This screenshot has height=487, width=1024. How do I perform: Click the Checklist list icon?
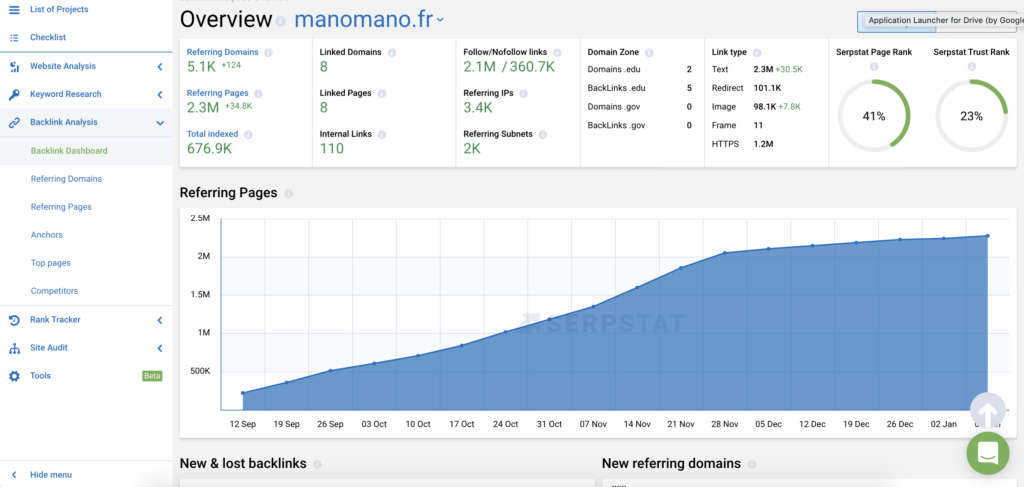click(14, 38)
